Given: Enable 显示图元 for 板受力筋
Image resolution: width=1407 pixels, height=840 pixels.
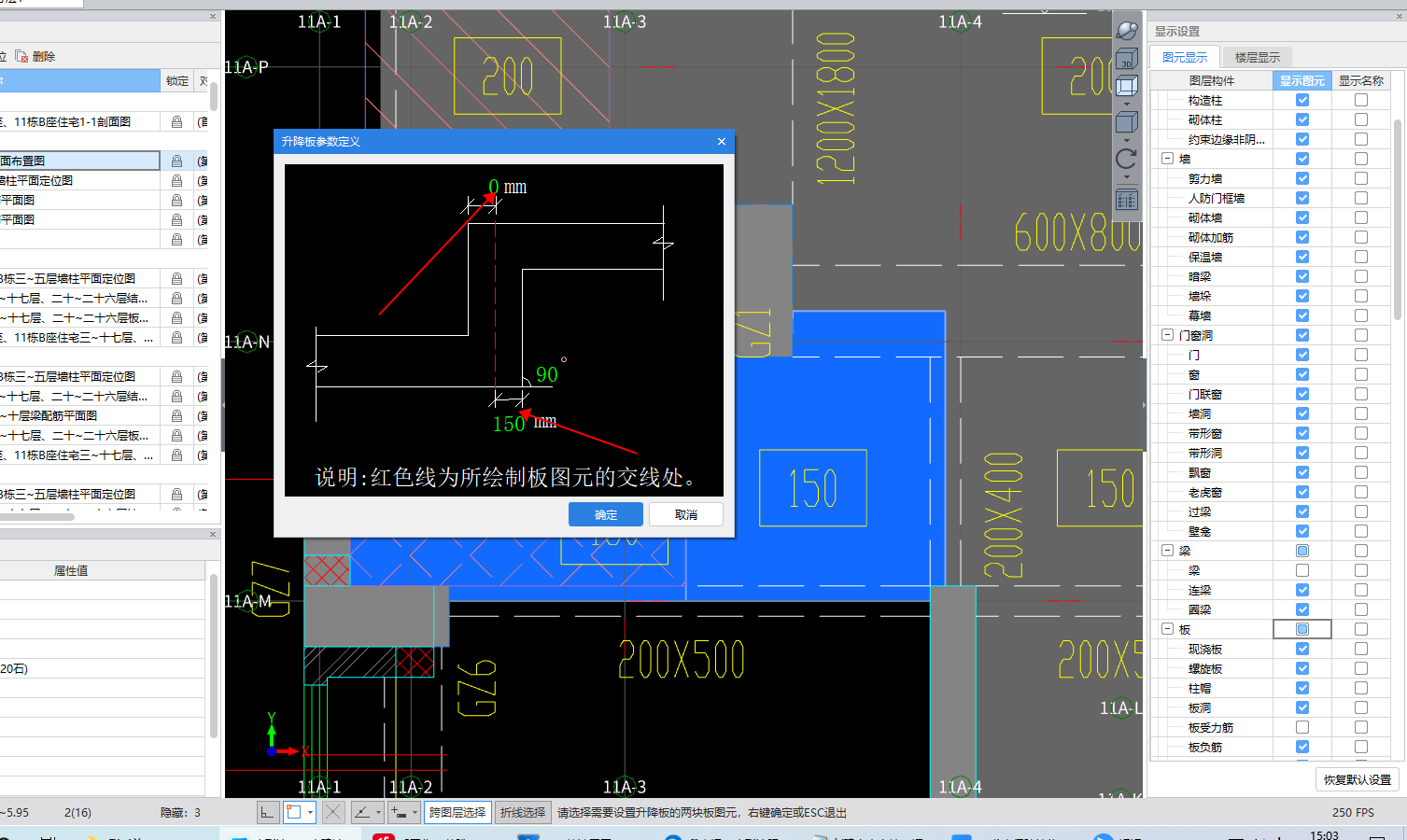Looking at the screenshot, I should (1302, 727).
